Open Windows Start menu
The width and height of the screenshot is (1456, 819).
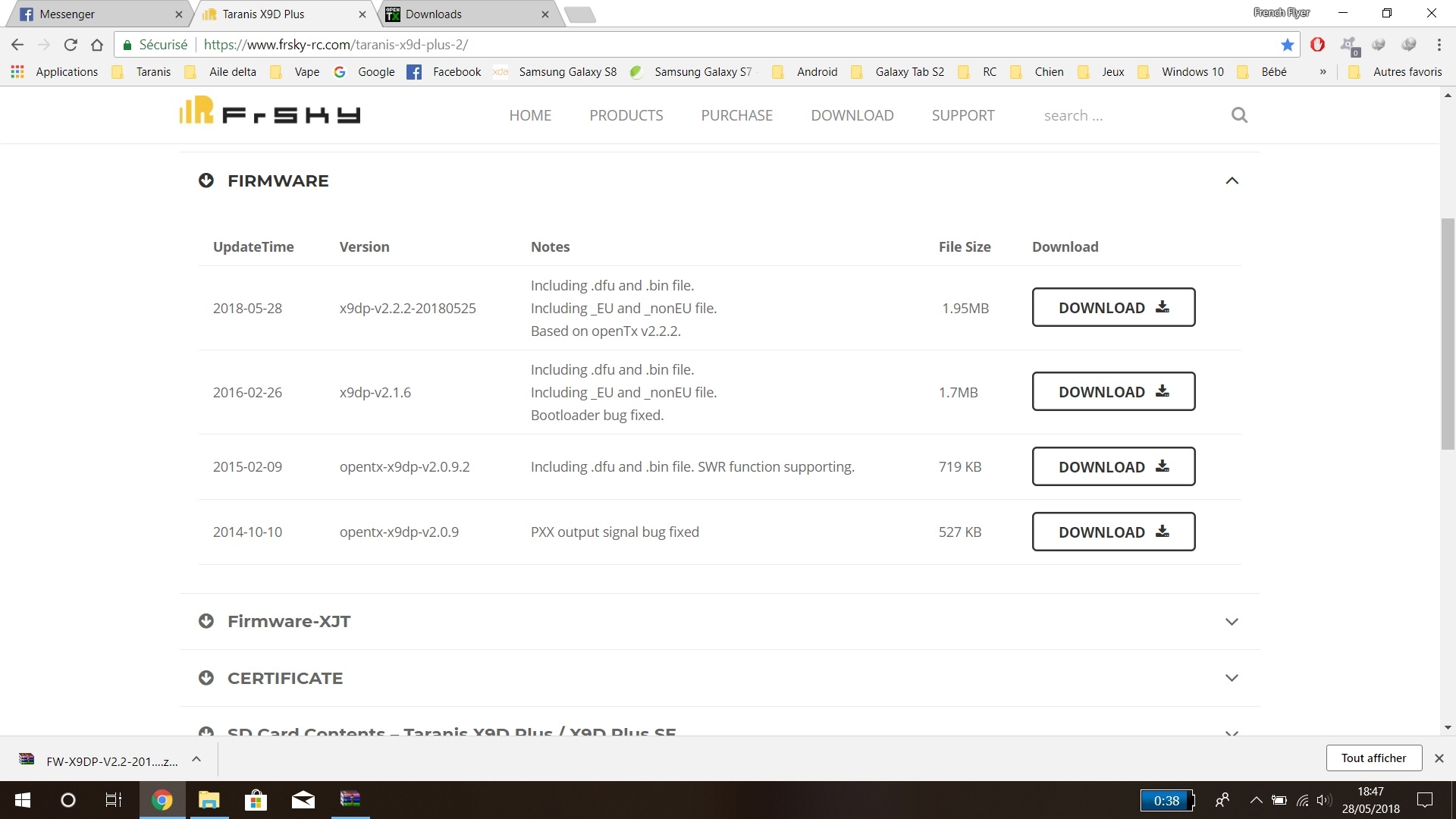click(23, 800)
